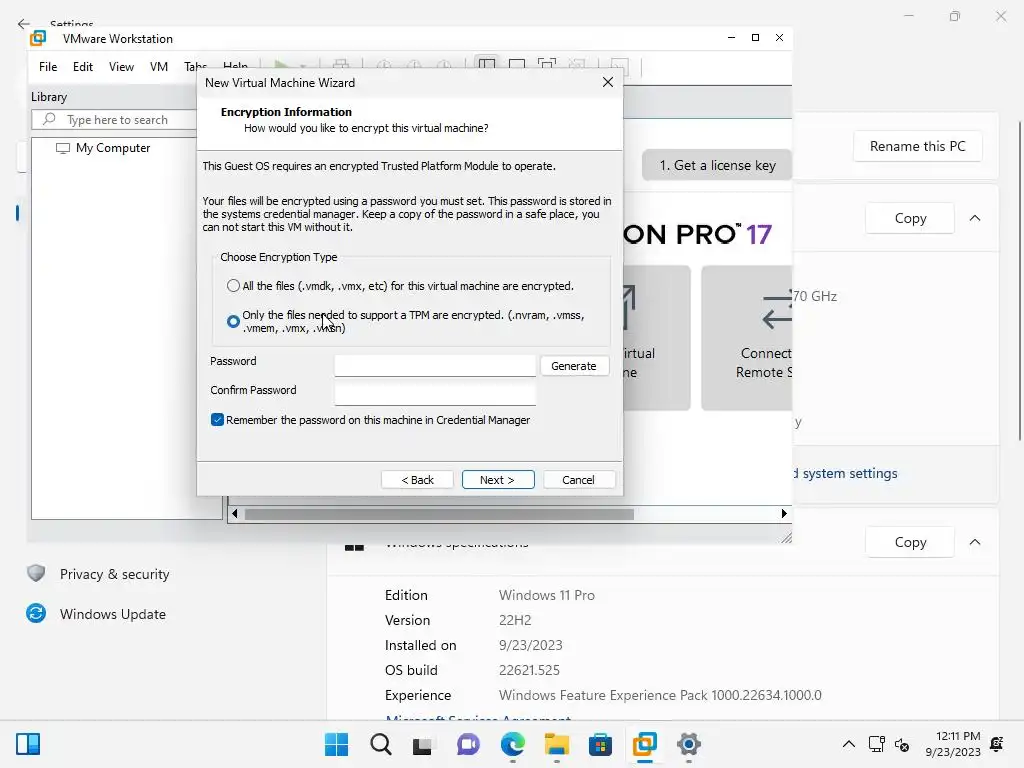Go to the next wizard step
The image size is (1024, 768).
coord(498,479)
